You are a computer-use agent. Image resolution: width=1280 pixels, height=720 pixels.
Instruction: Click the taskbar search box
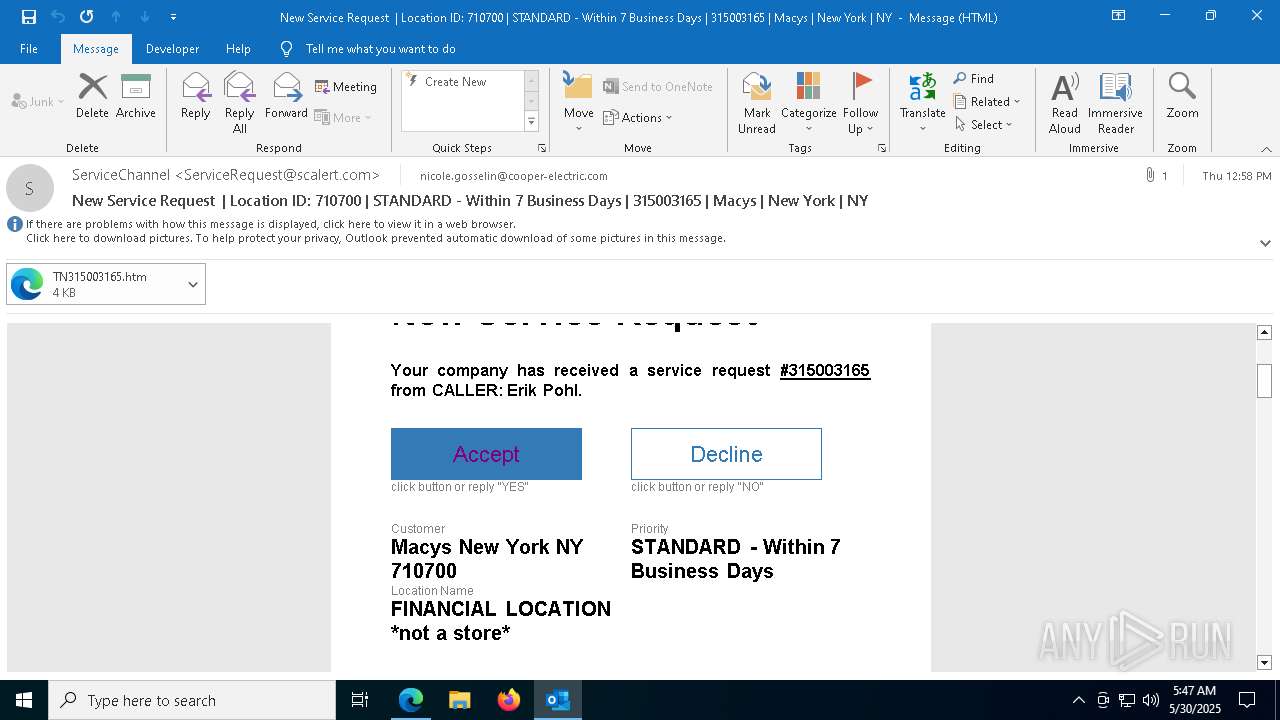(192, 700)
